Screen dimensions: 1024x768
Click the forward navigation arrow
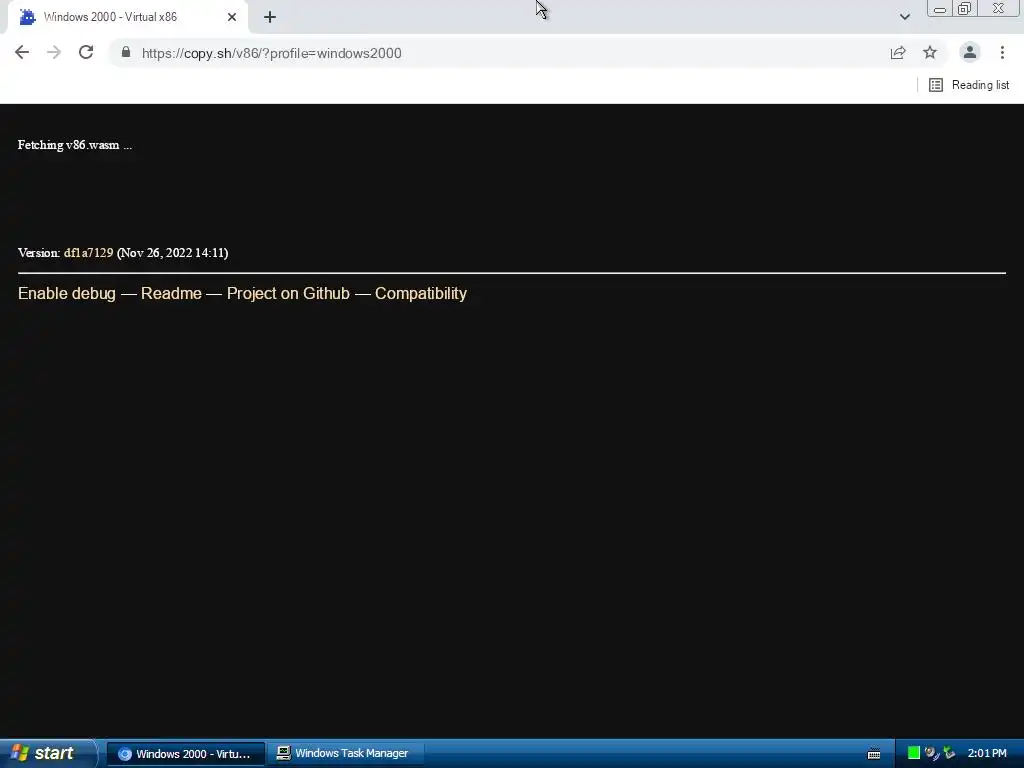(54, 53)
